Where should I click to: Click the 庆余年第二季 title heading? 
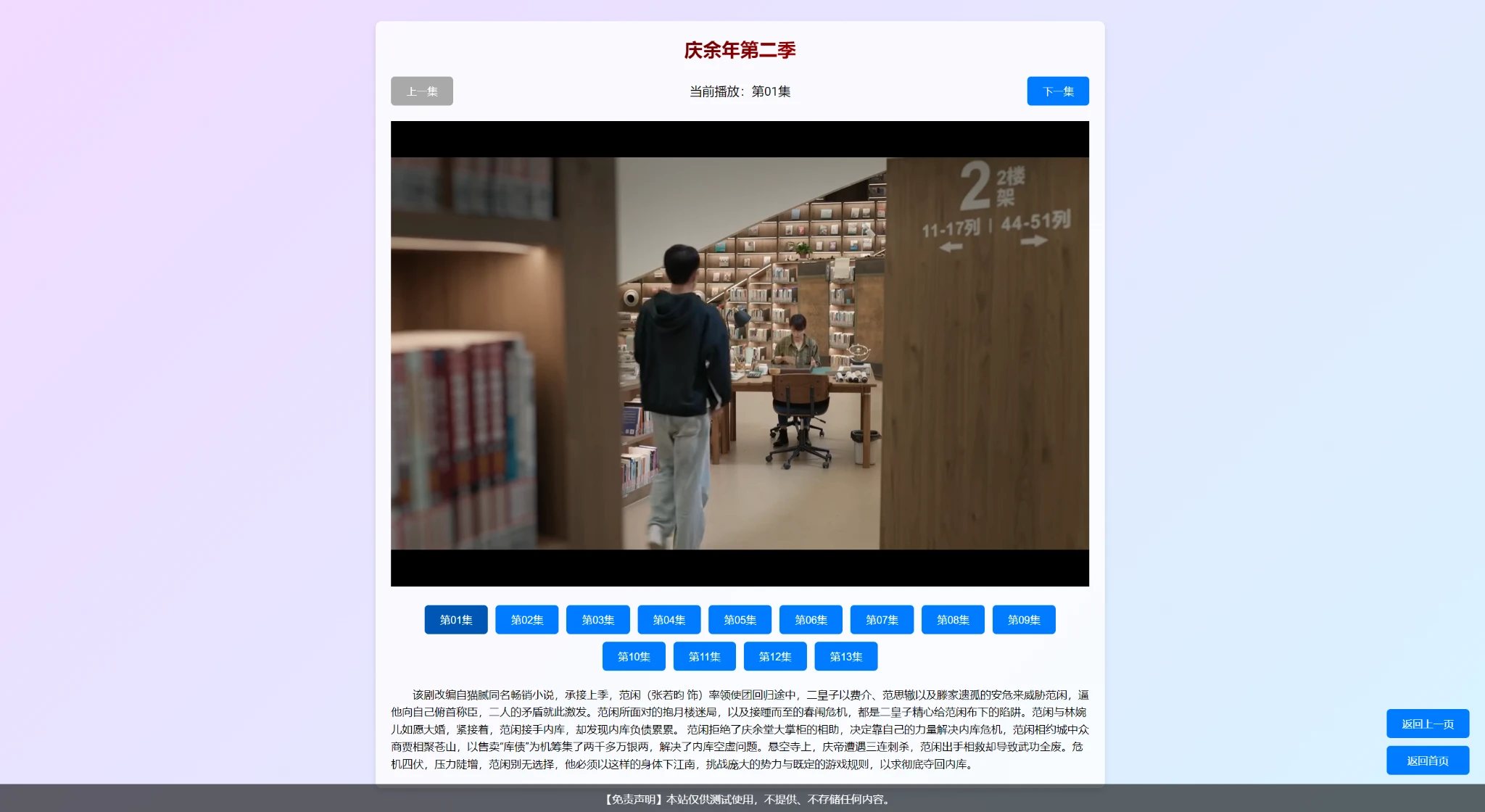click(x=740, y=50)
